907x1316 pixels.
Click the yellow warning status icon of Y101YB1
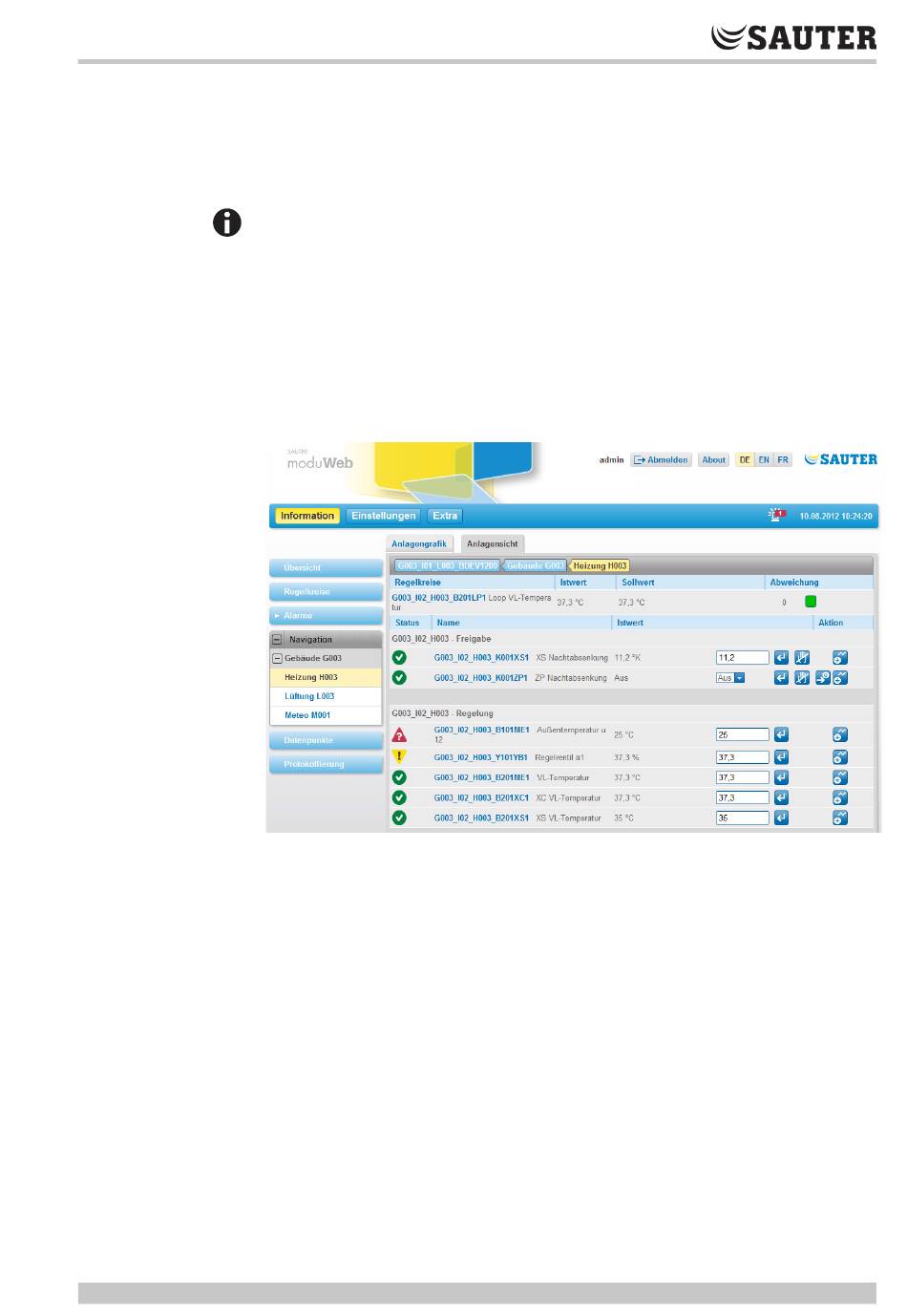(400, 756)
